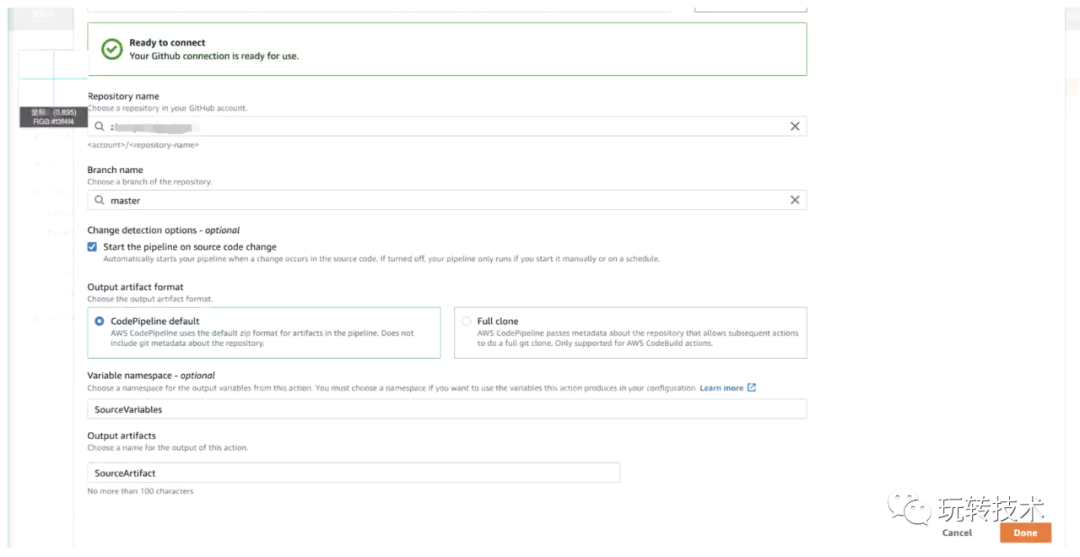Open the Learn more link
Screen dimensions: 1080x557
(x=721, y=388)
